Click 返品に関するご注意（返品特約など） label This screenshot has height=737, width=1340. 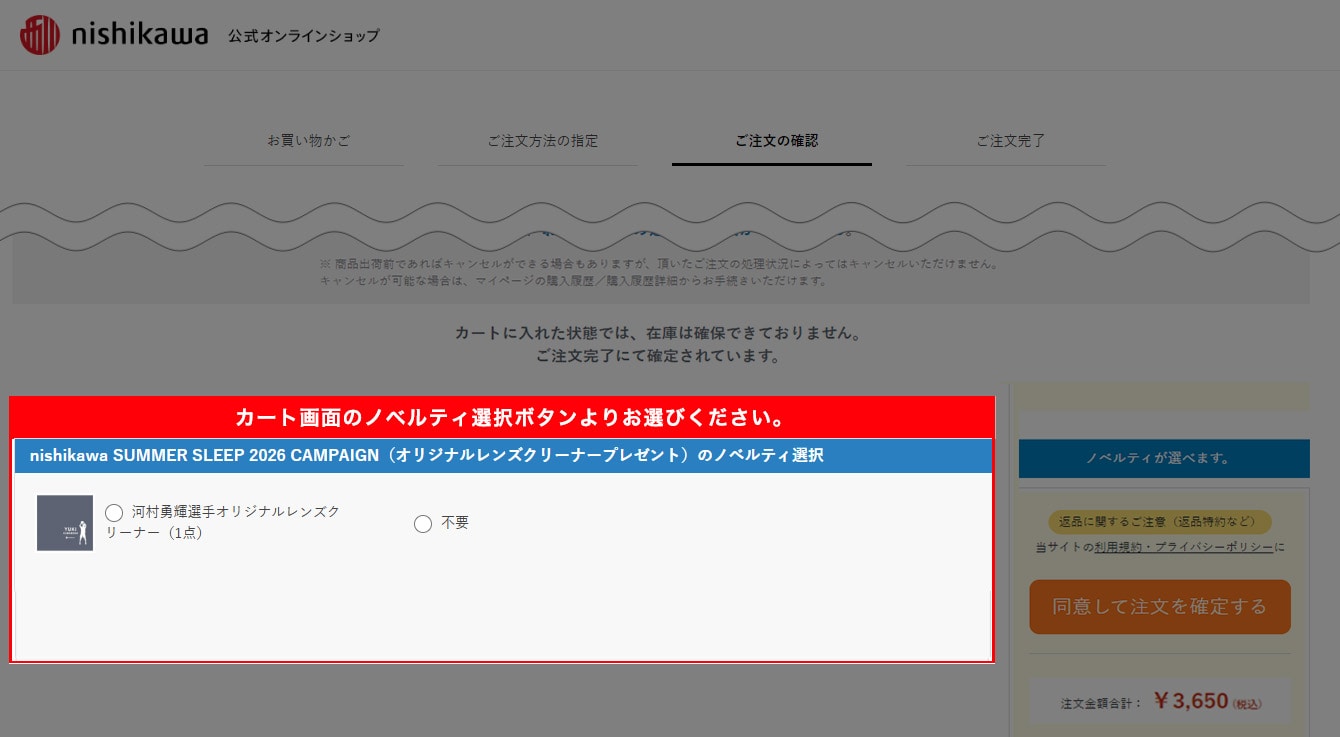[1159, 522]
